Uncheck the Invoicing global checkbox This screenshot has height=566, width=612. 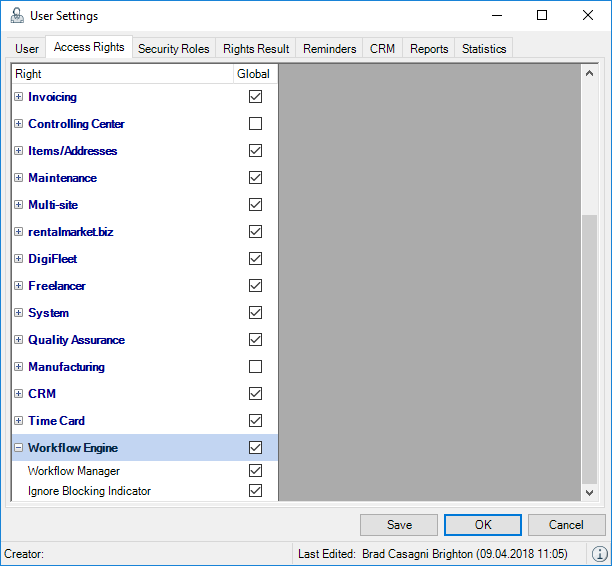point(255,97)
